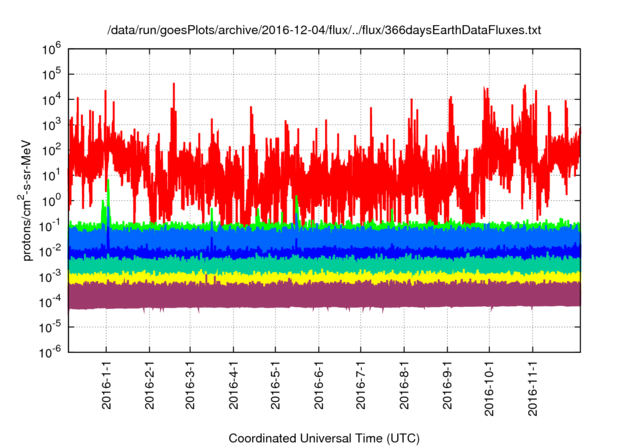
Task: Click the 10^-3 y-axis tick label
Action: pyautogui.click(x=50, y=276)
